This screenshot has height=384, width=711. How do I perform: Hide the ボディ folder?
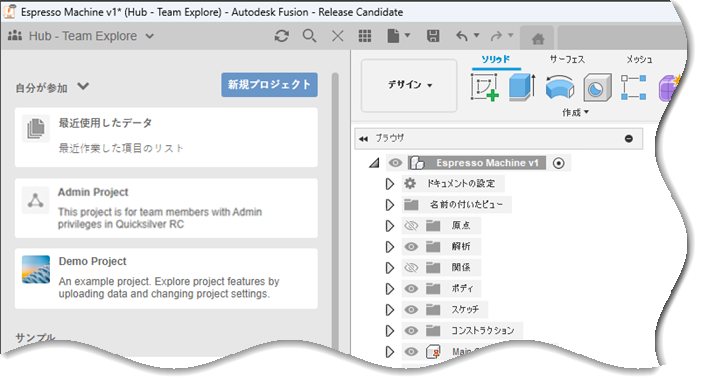click(411, 288)
